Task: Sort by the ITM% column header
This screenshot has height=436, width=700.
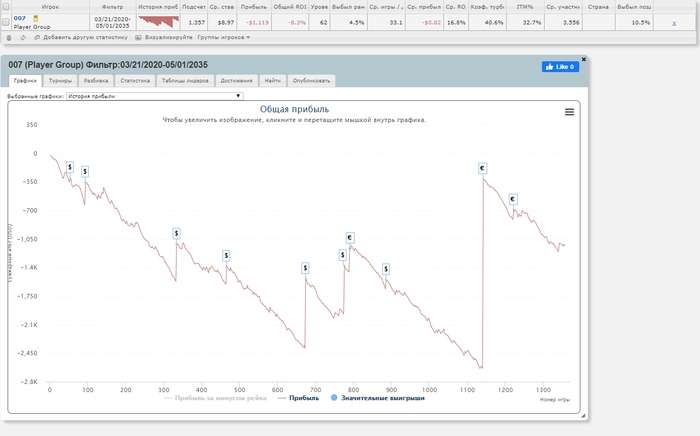Action: tap(525, 7)
